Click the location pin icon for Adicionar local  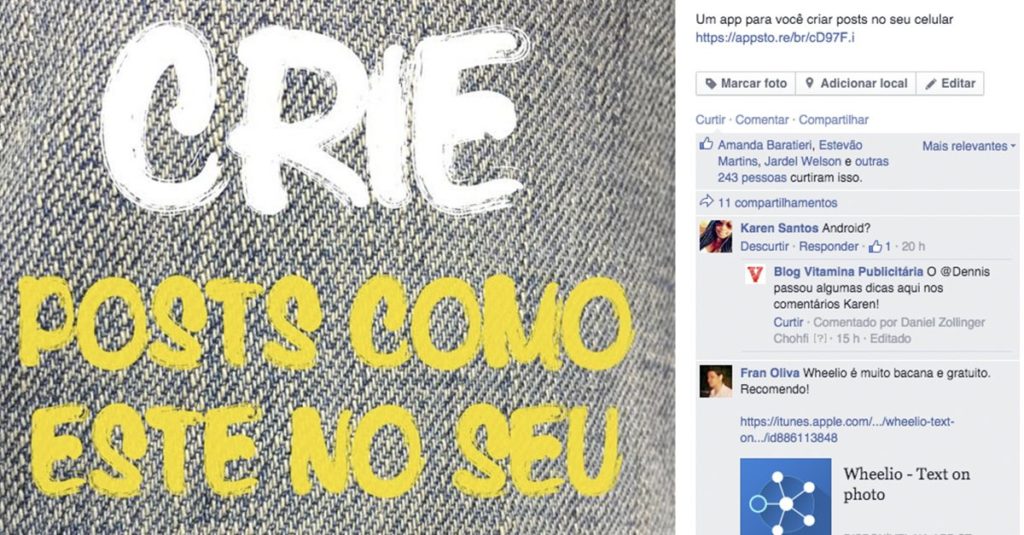pos(810,83)
